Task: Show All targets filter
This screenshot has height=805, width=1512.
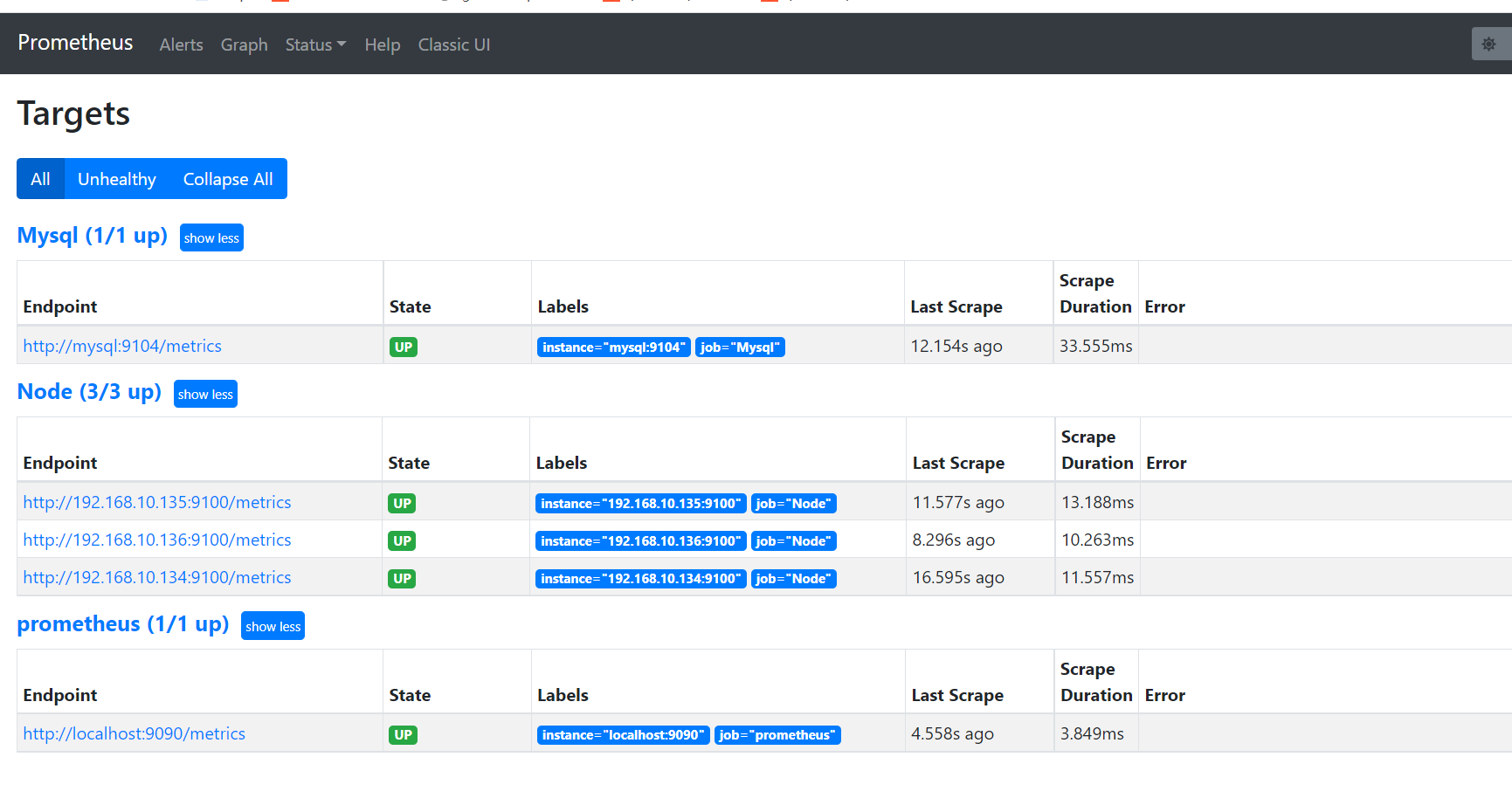Action: [x=40, y=179]
